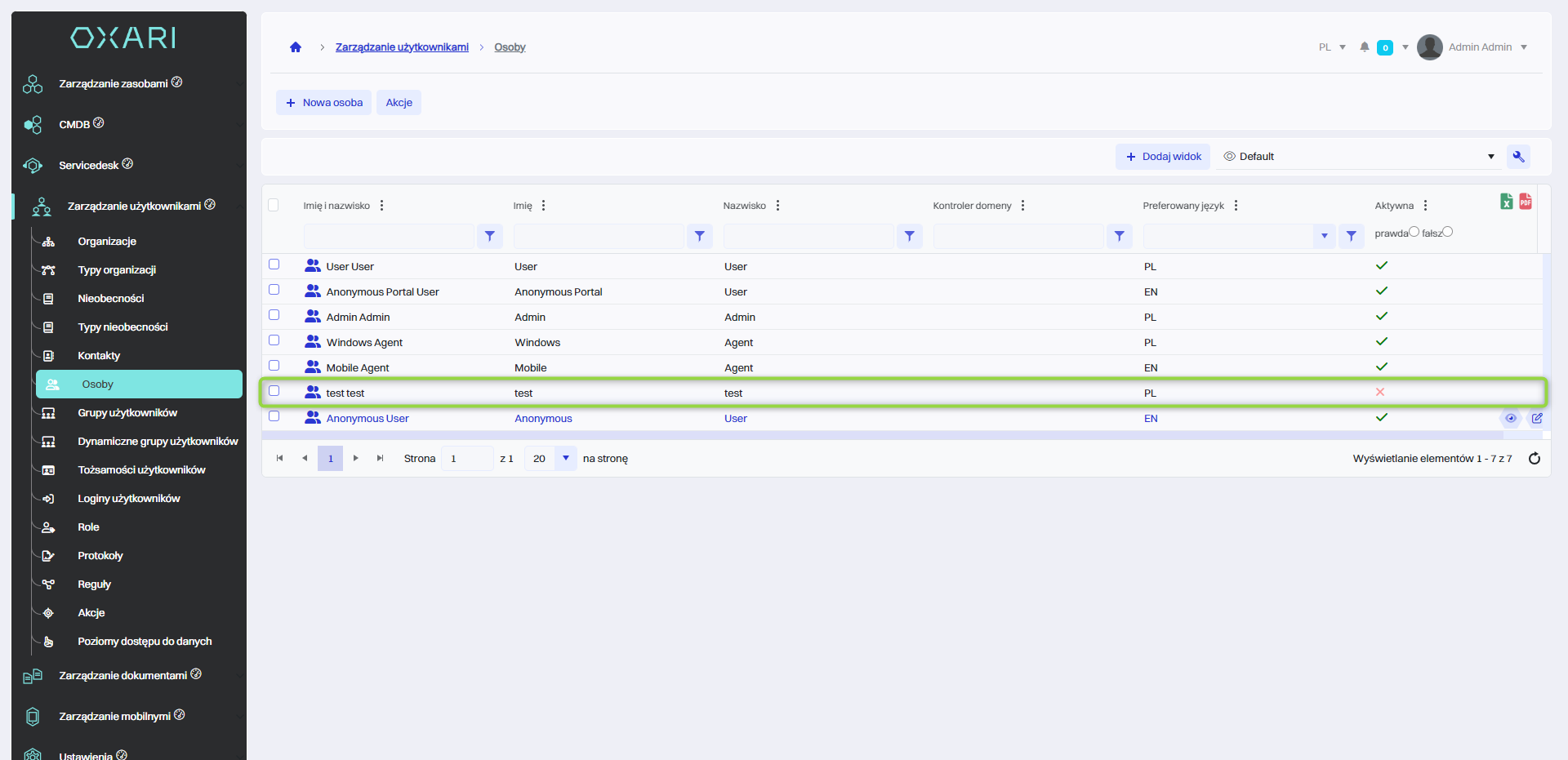This screenshot has height=760, width=1568.
Task: Click the home icon in the breadcrumb
Action: (x=296, y=47)
